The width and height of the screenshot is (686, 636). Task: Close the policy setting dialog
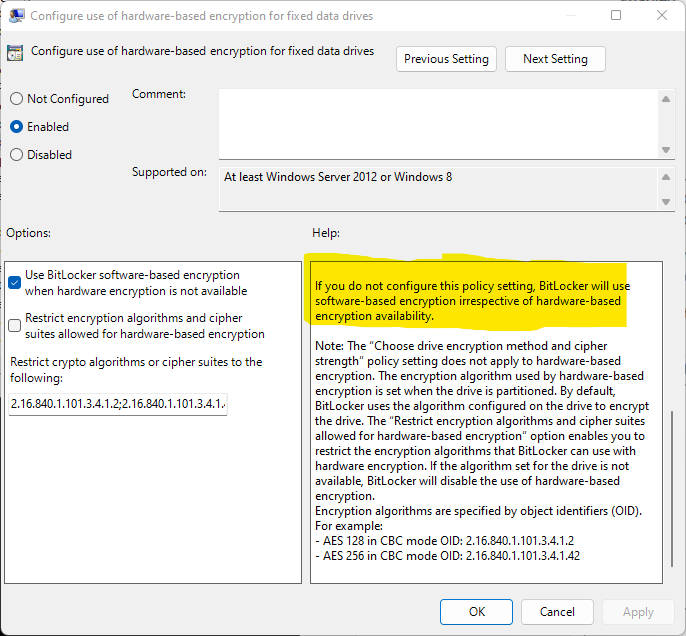pyautogui.click(x=662, y=15)
